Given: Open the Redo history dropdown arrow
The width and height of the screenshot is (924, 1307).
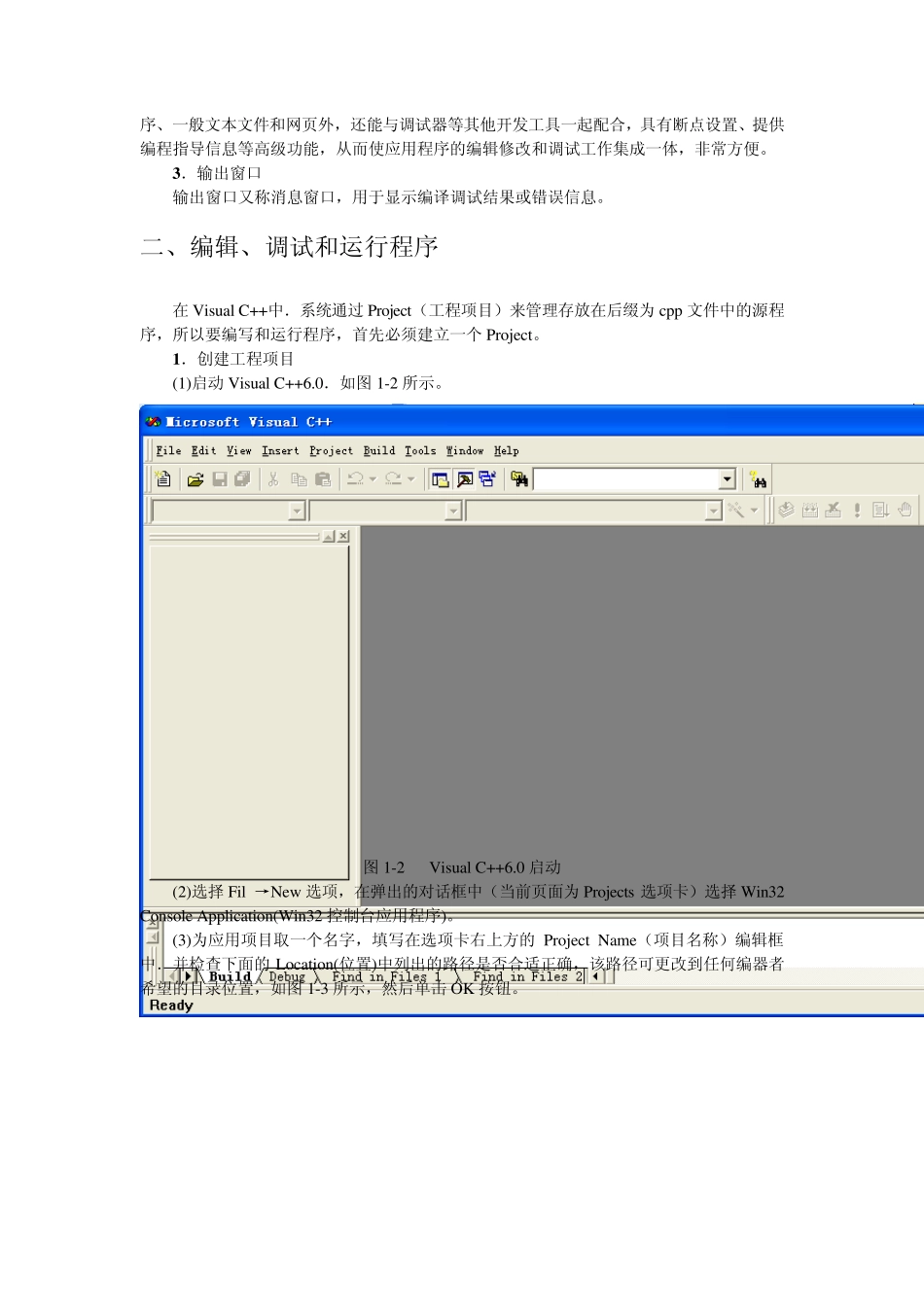Looking at the screenshot, I should coord(410,479).
